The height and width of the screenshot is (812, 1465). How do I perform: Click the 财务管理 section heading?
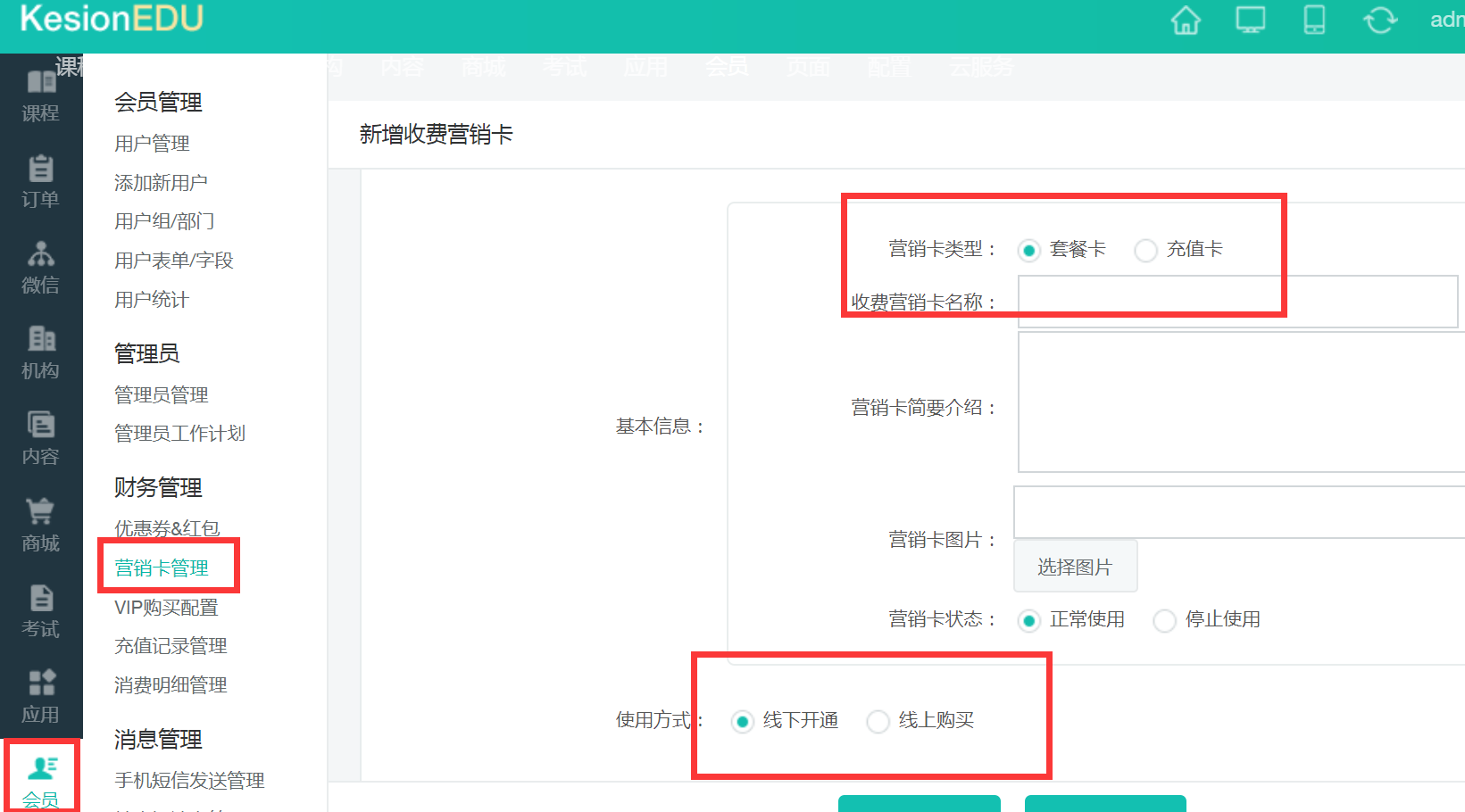tap(158, 488)
